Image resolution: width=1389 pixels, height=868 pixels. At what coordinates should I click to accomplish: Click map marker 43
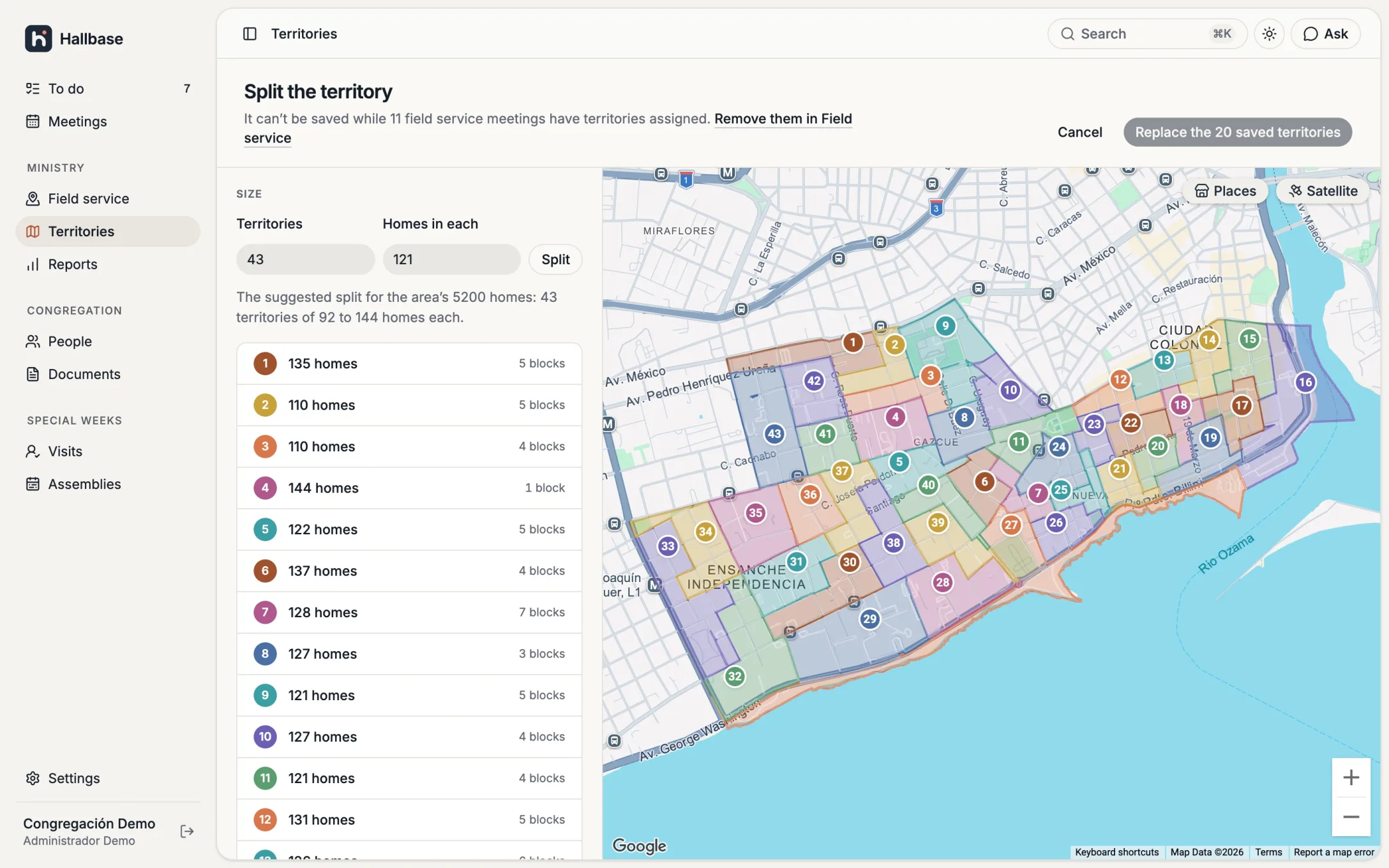[774, 434]
